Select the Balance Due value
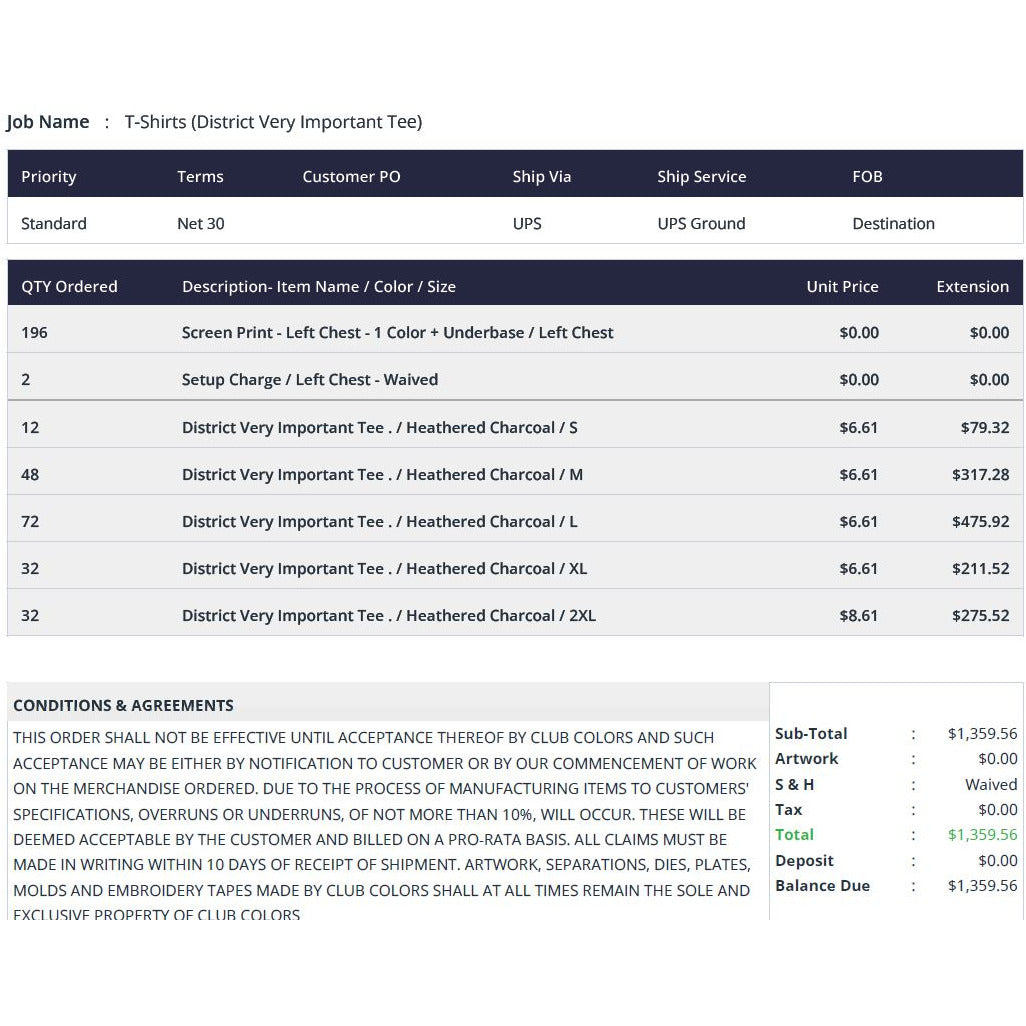 [982, 886]
